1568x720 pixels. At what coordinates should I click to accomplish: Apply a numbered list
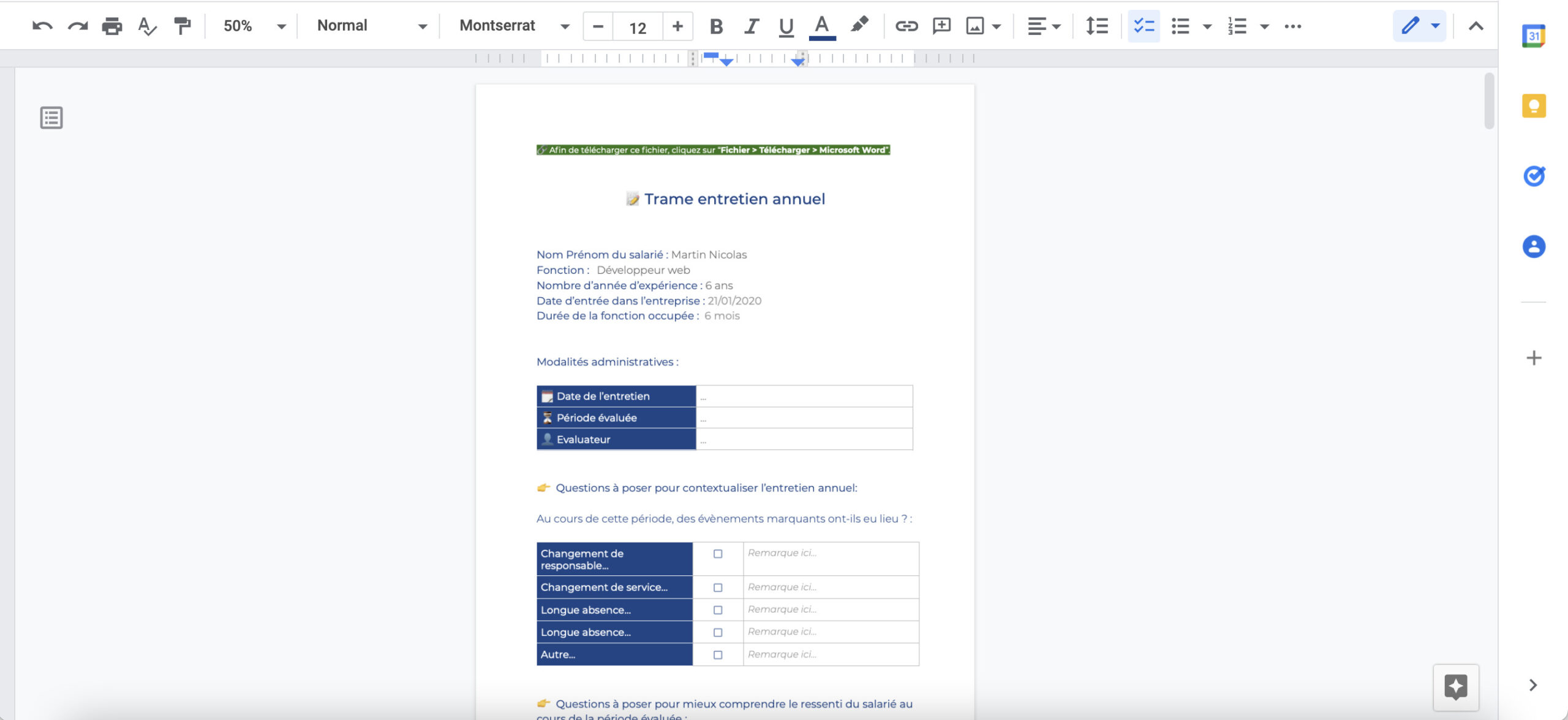1237,26
